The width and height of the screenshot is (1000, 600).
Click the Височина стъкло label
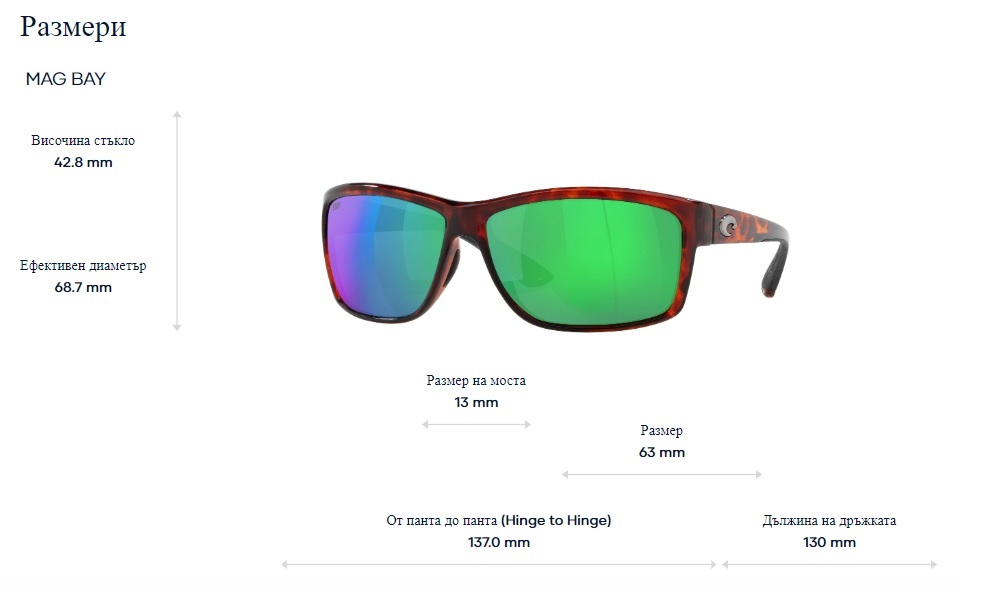click(x=83, y=140)
